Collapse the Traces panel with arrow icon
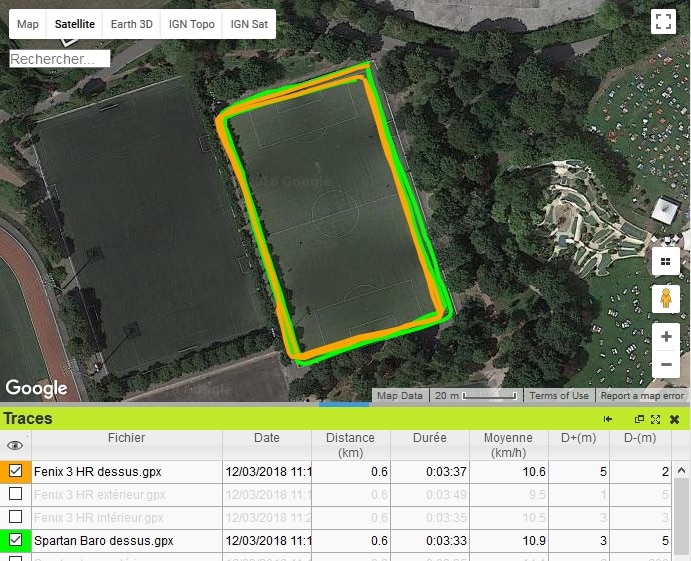 pos(607,419)
